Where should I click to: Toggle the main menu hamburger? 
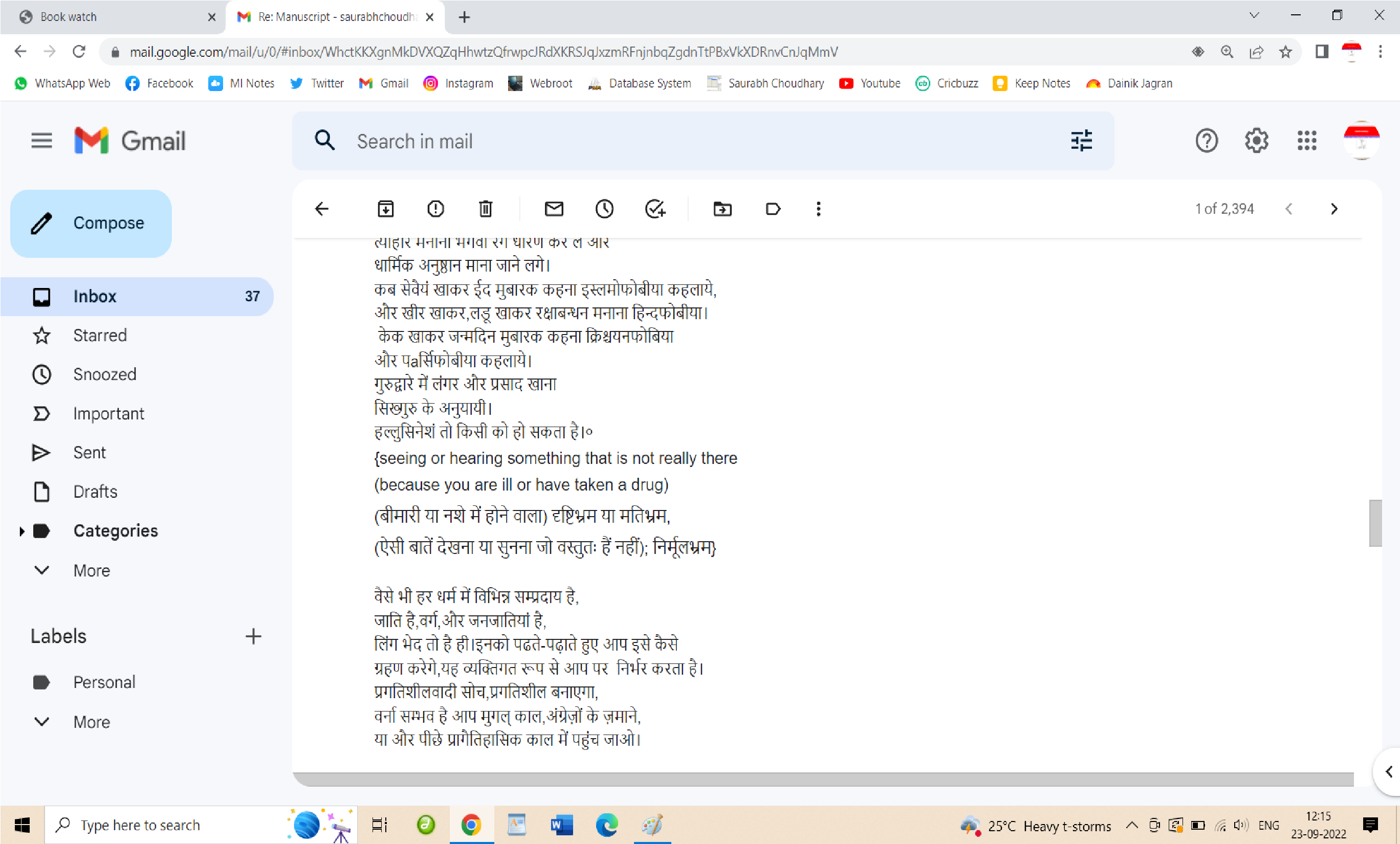click(x=41, y=140)
